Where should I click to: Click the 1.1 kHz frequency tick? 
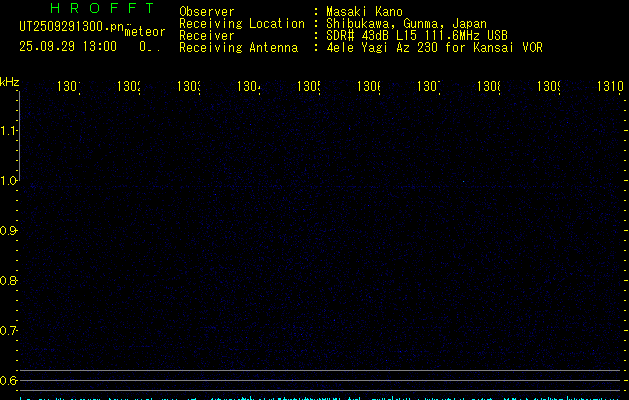tap(9, 131)
